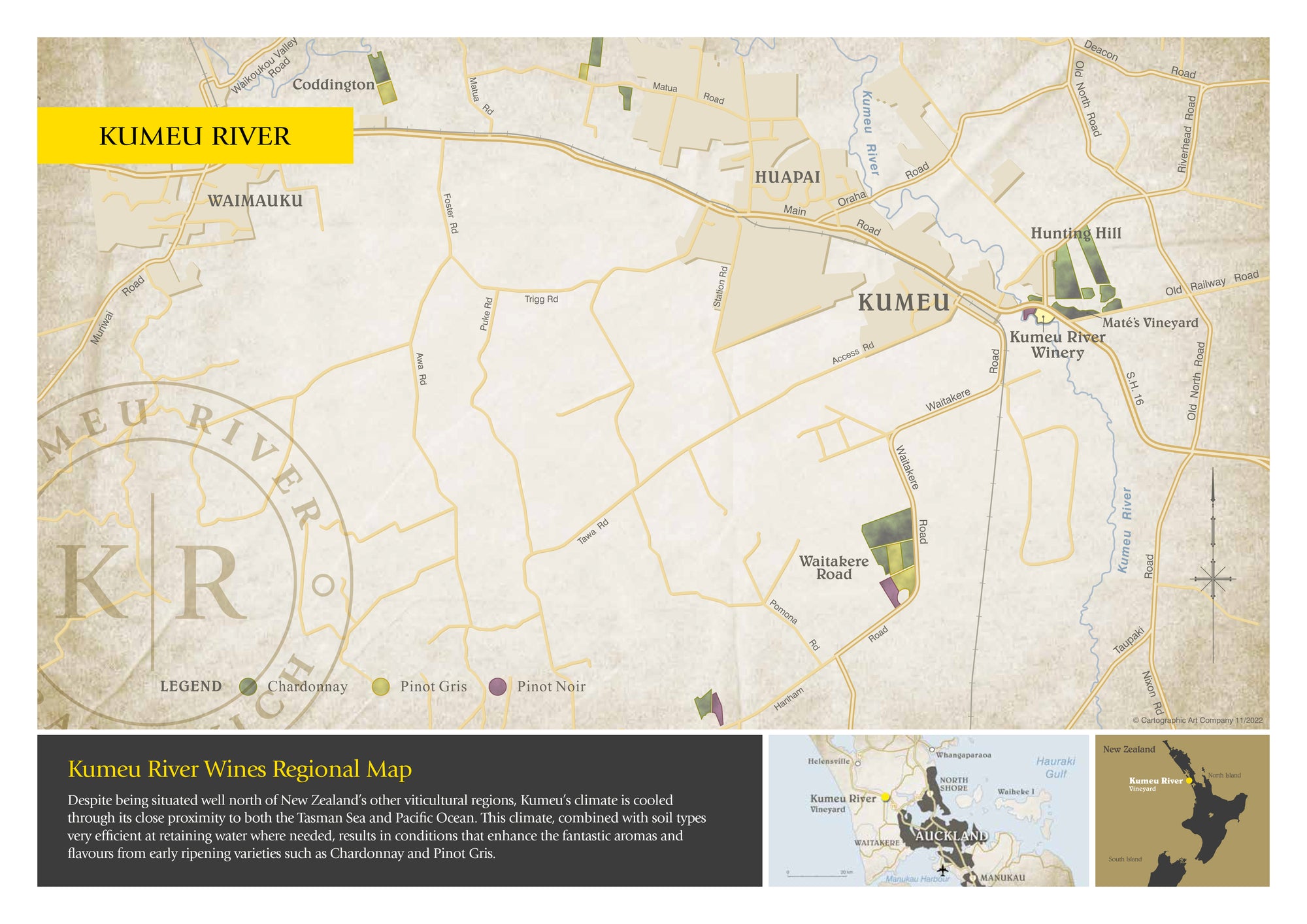Click the 'WAIMAUKU' town label
This screenshot has height=924, width=1307.
click(x=255, y=201)
